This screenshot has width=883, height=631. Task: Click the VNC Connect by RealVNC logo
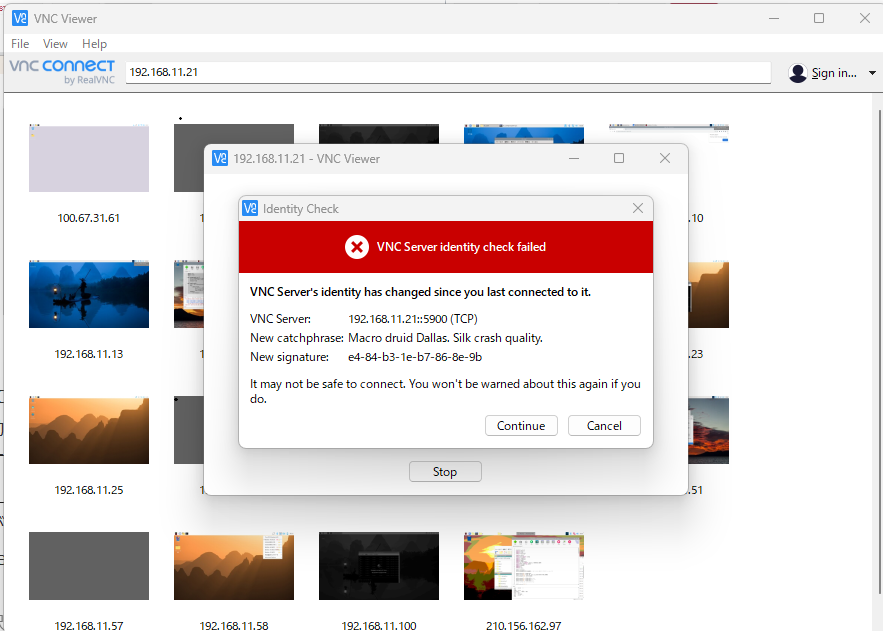pyautogui.click(x=62, y=71)
